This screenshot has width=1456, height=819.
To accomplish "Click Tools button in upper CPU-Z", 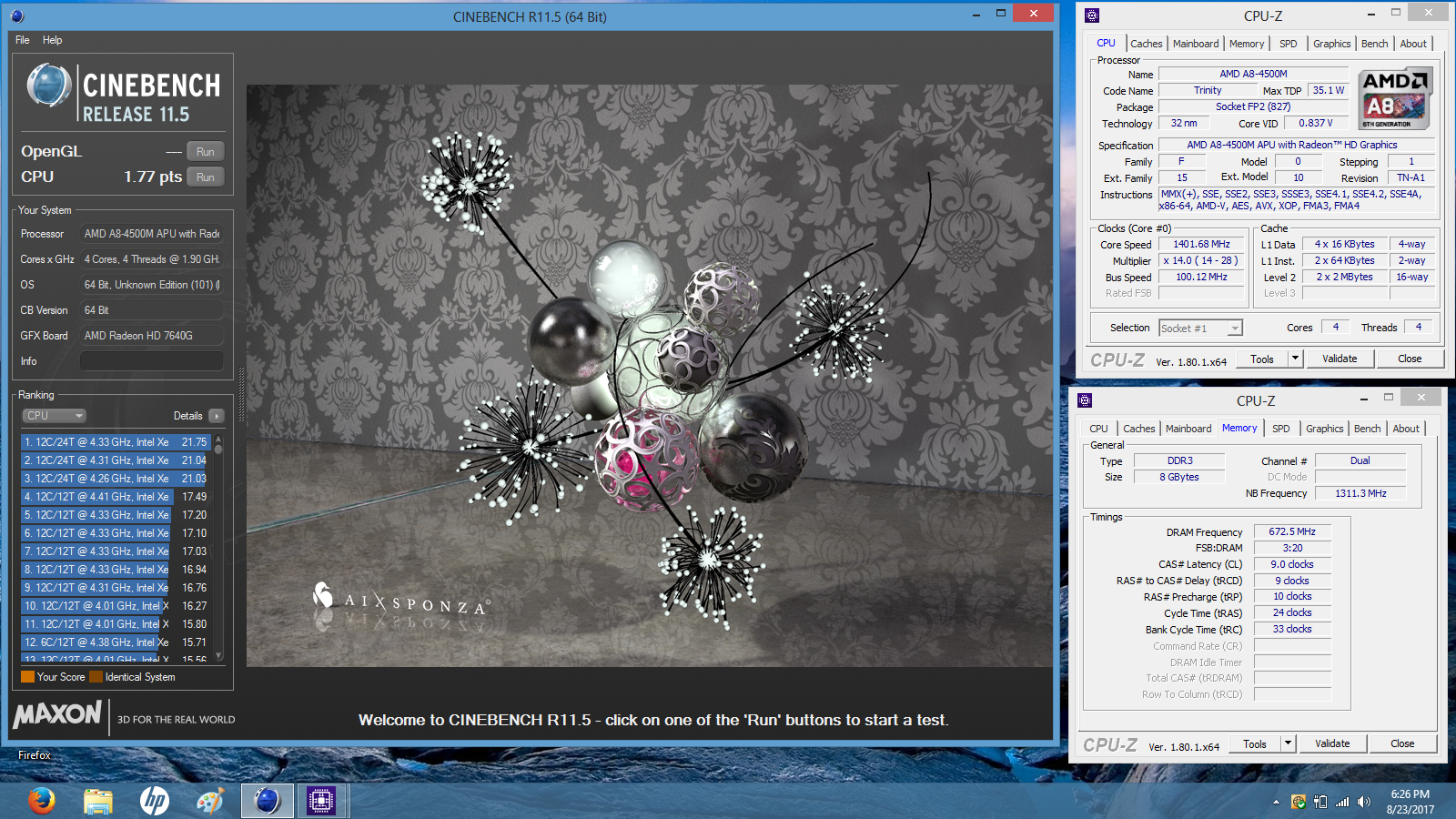I will [1262, 359].
